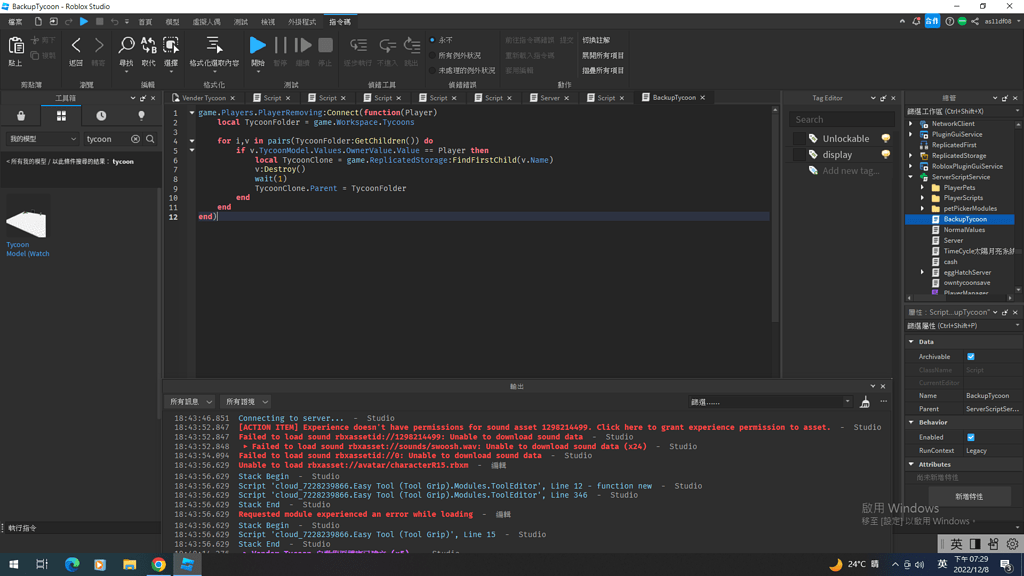Click the Stop icon in the test section
This screenshot has height=576, width=1024.
coord(326,44)
